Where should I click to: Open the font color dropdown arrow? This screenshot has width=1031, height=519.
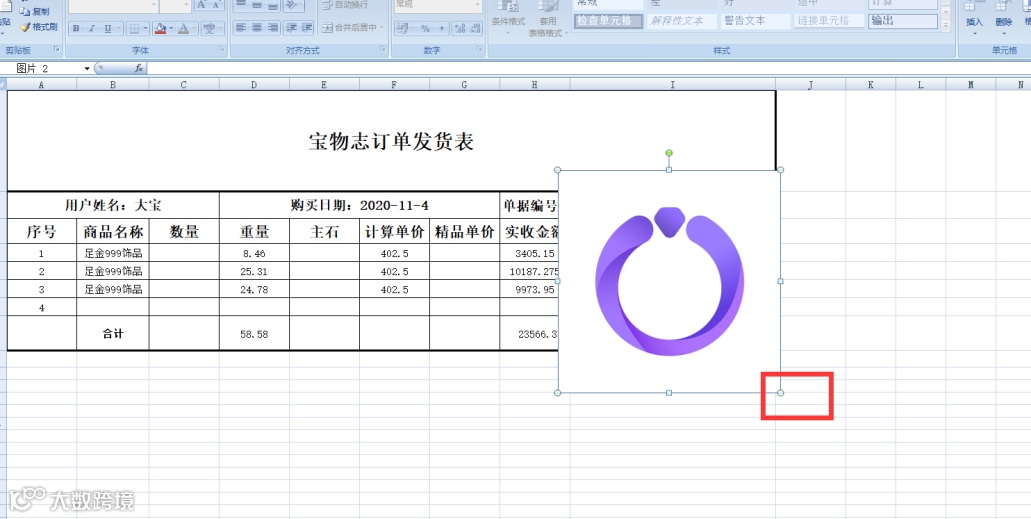[x=195, y=29]
